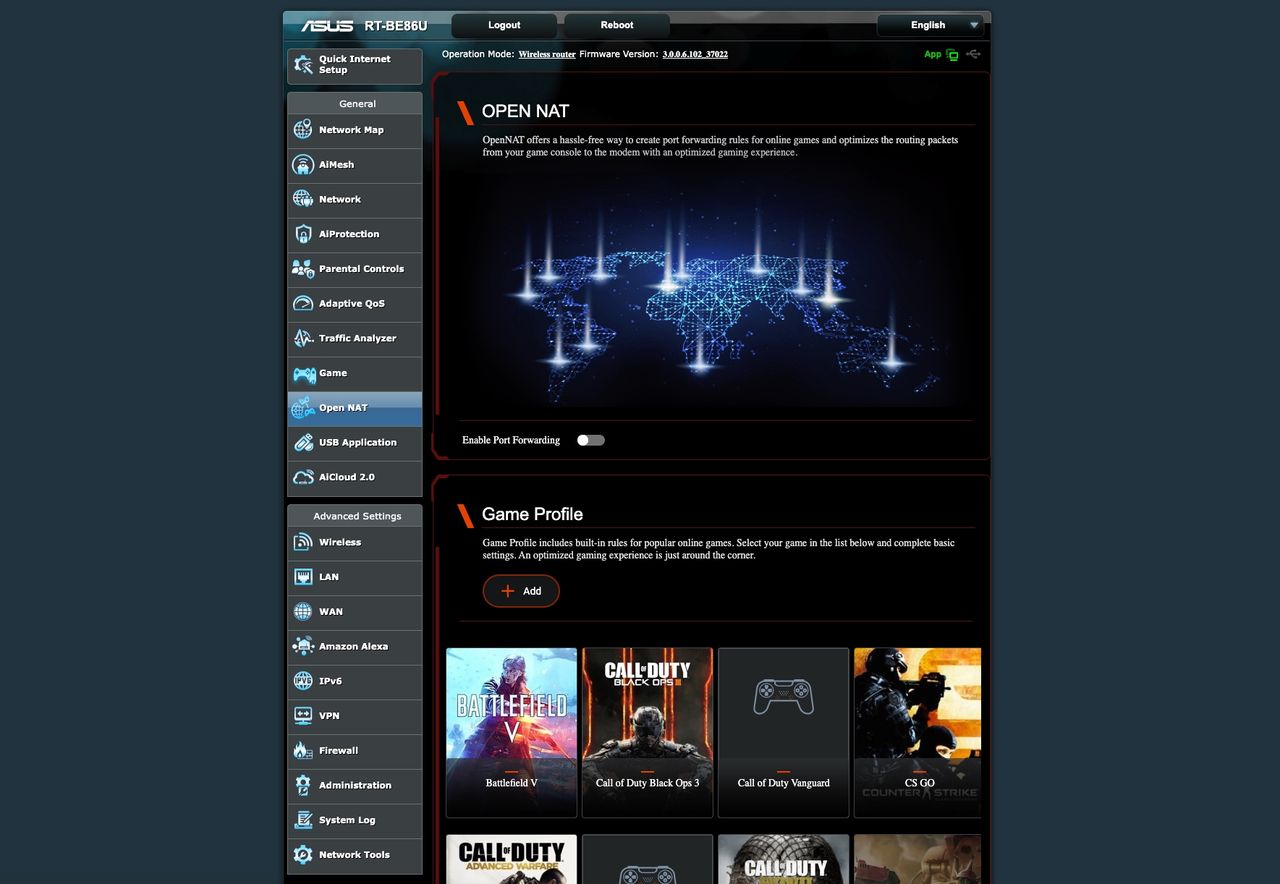
Task: Toggle the Enable Port Forwarding switch
Action: click(591, 440)
